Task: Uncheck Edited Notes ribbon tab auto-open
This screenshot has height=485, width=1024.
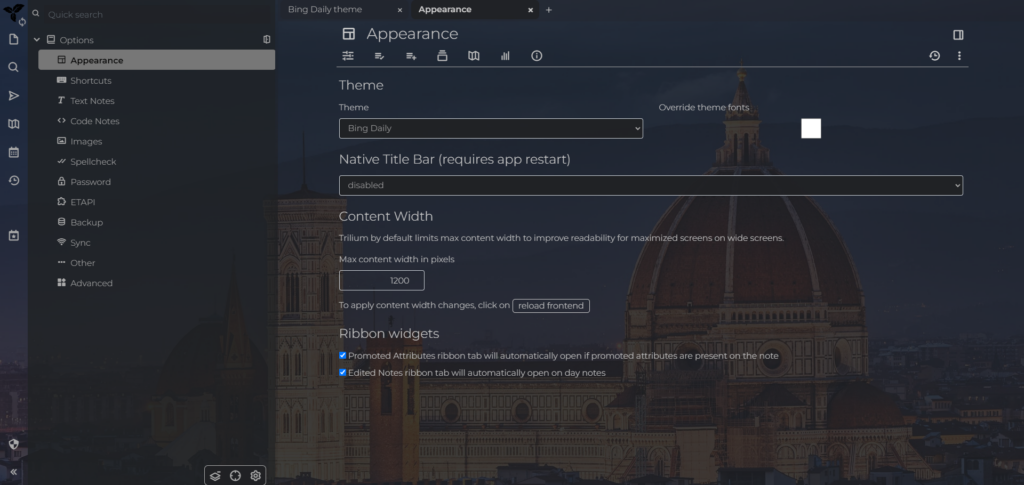Action: tap(343, 373)
